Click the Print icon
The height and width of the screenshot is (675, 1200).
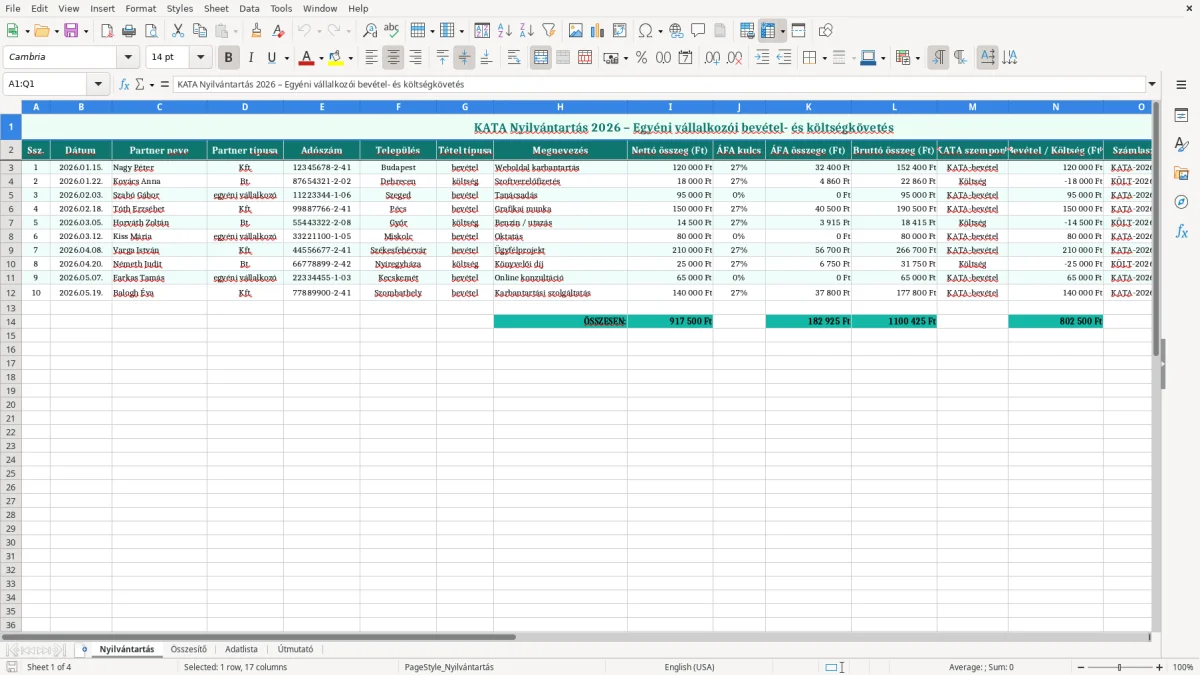130,31
